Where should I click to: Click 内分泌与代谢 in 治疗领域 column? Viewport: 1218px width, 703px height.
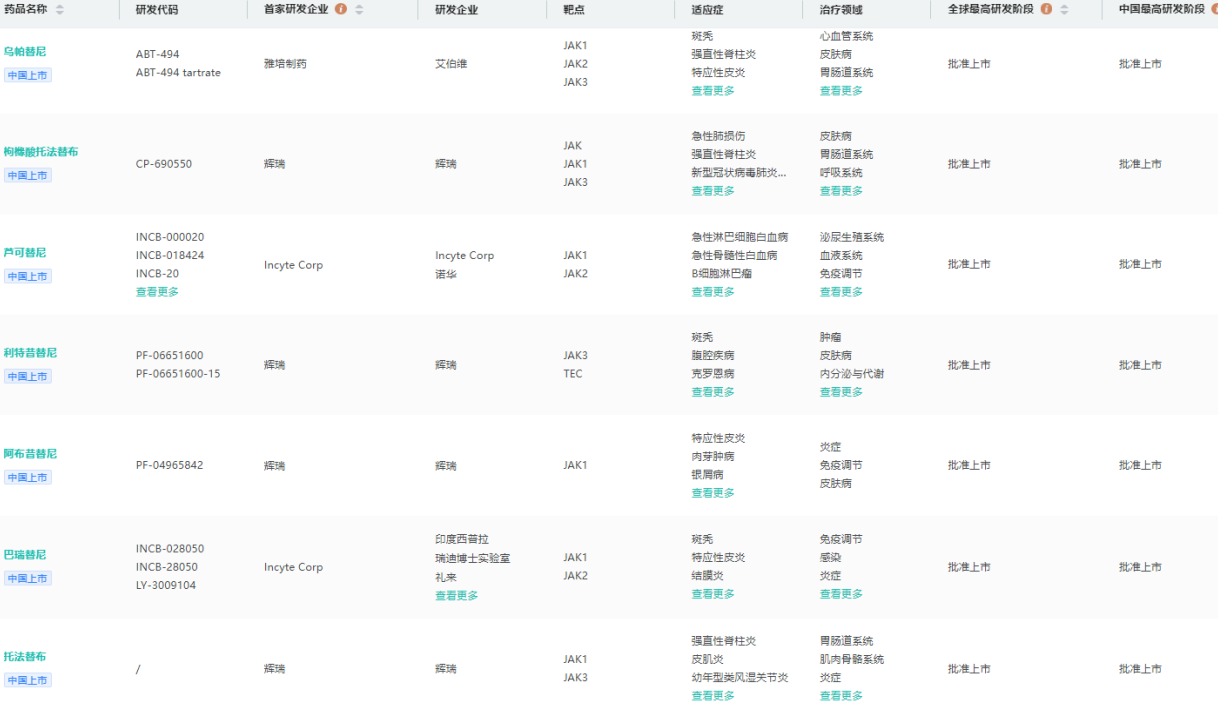point(852,373)
